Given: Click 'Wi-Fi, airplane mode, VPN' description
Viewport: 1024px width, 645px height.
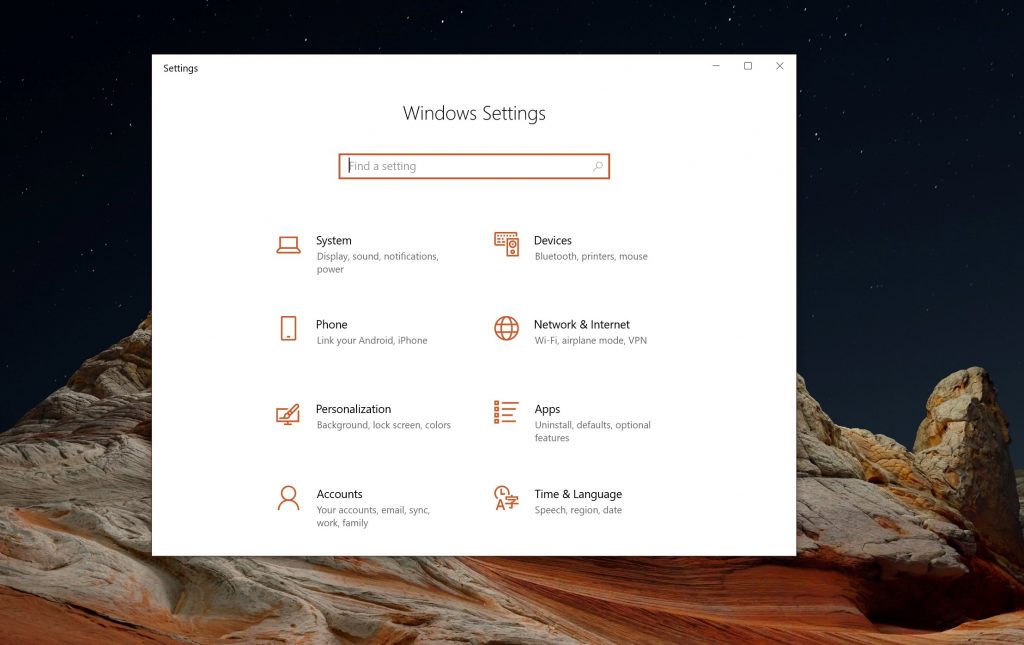Looking at the screenshot, I should pyautogui.click(x=590, y=341).
